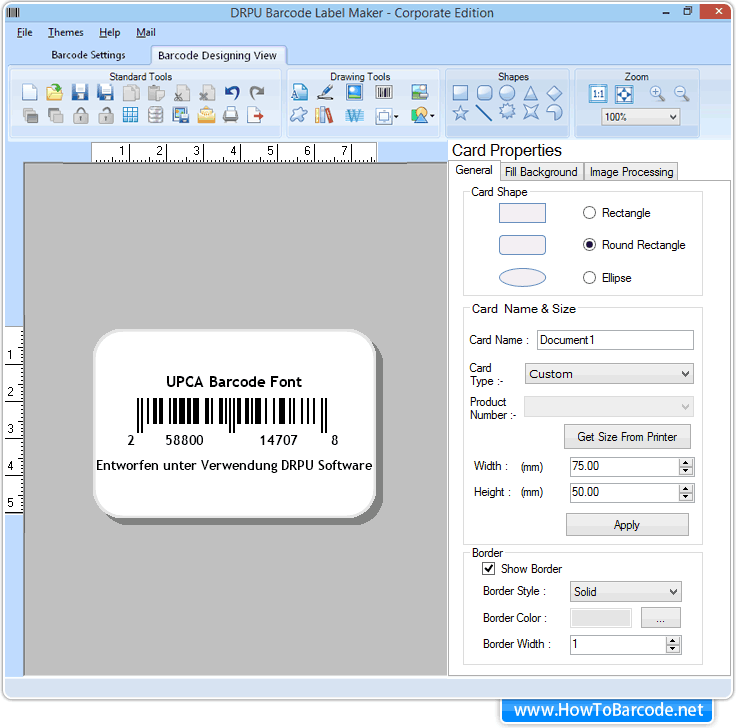This screenshot has height=728, width=736.
Task: Choose the Ellipse card shape option
Action: (589, 278)
